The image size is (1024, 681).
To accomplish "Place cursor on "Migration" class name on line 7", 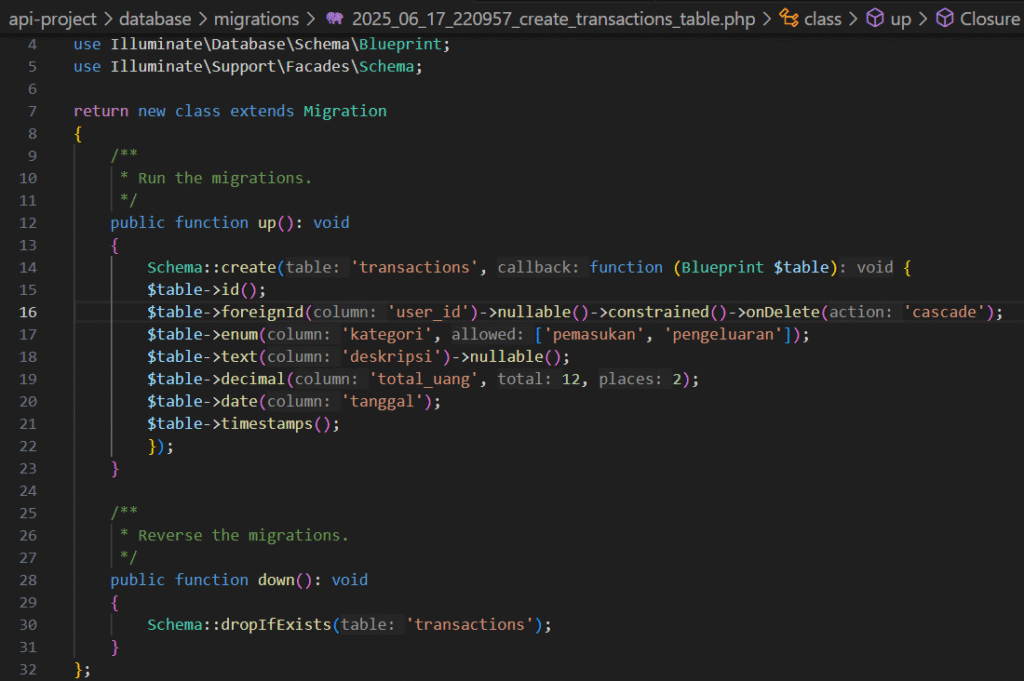I will (345, 111).
